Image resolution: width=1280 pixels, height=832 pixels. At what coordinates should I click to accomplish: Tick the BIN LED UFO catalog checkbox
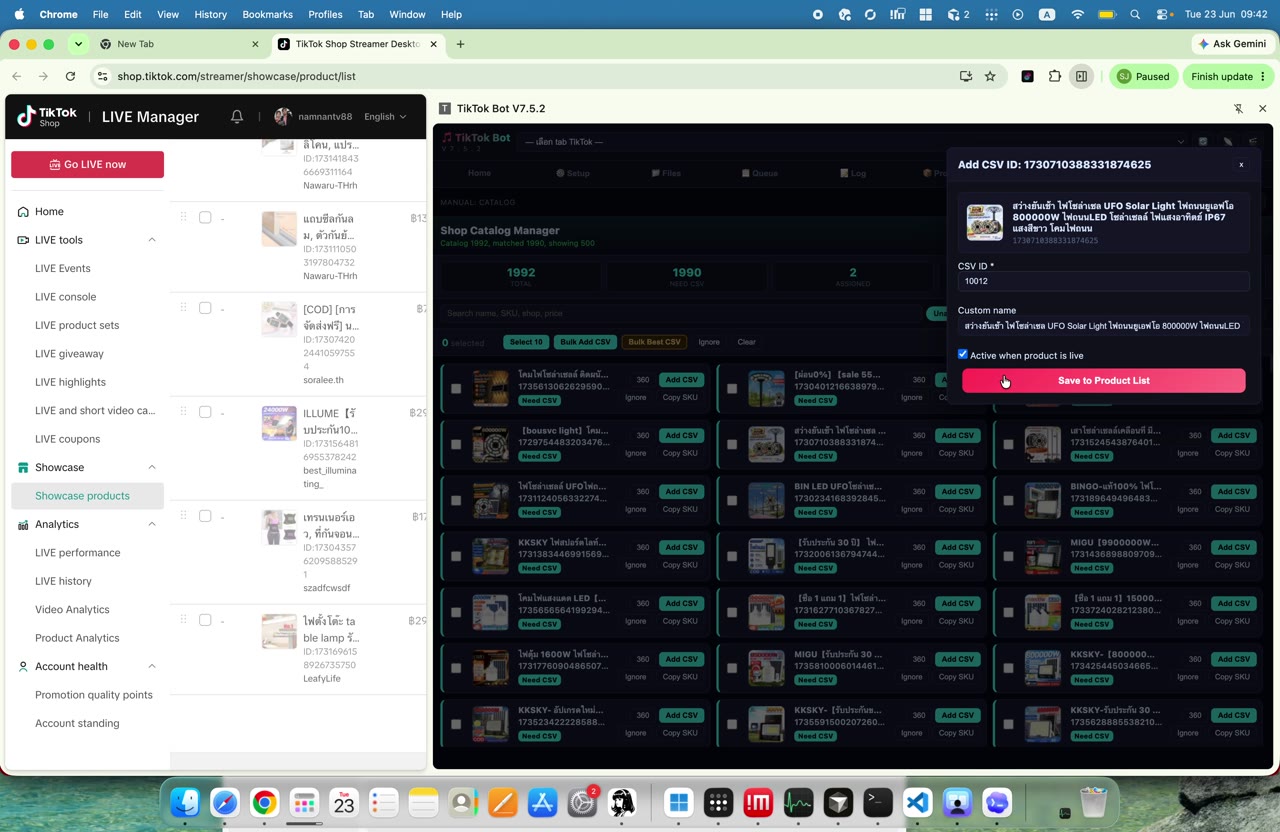click(x=732, y=500)
